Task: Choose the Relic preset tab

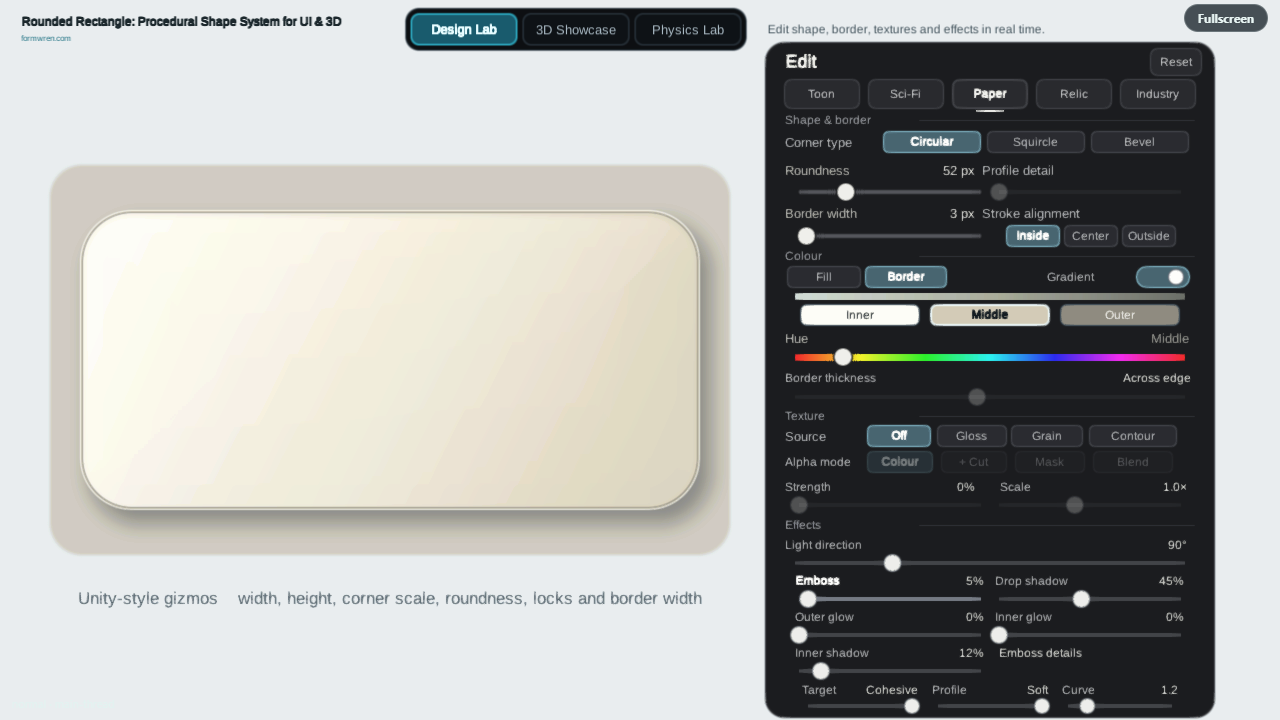Action: 1074,94
